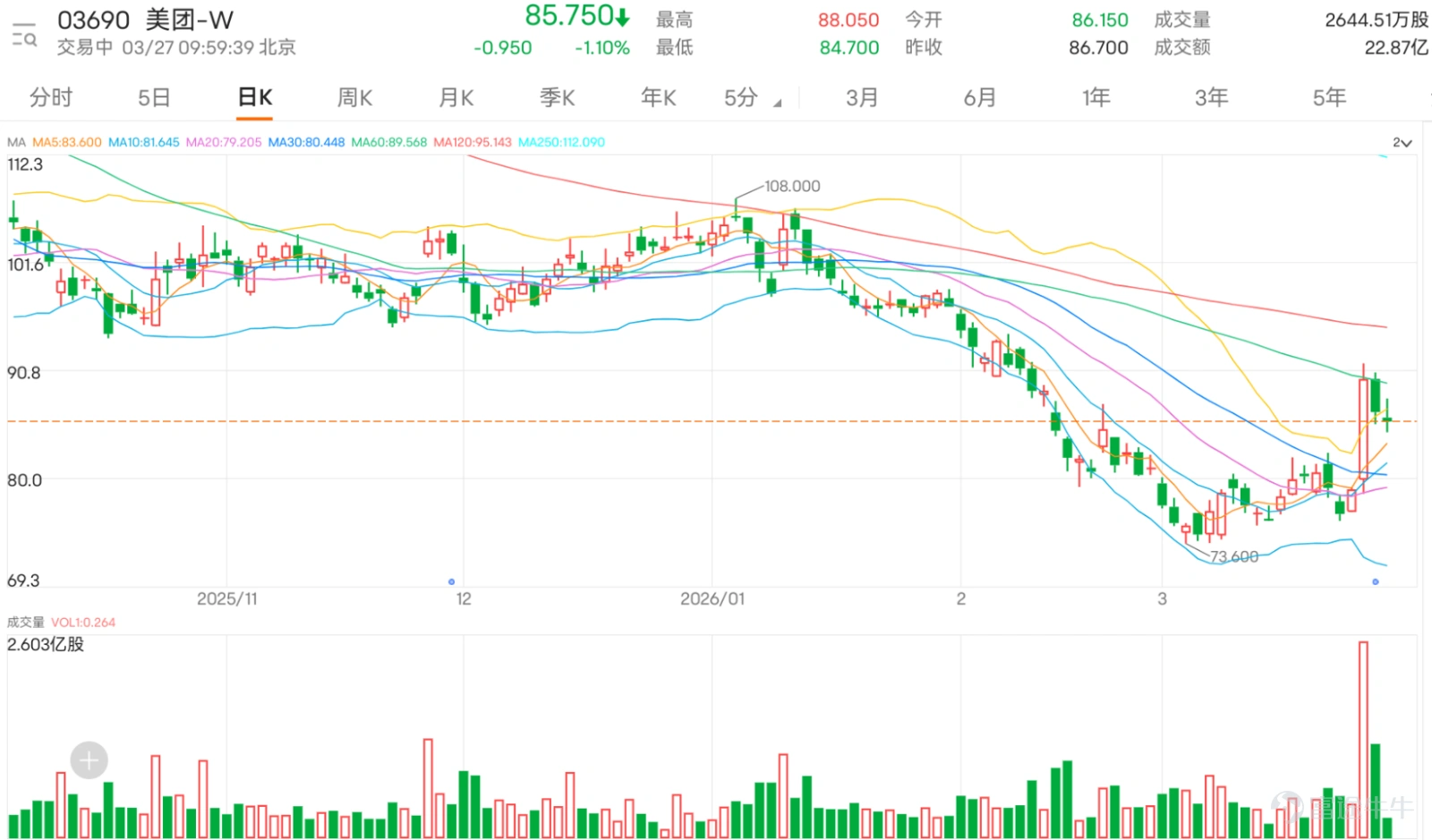Click the 2025/11 date axis label
The height and width of the screenshot is (840, 1432).
227,598
